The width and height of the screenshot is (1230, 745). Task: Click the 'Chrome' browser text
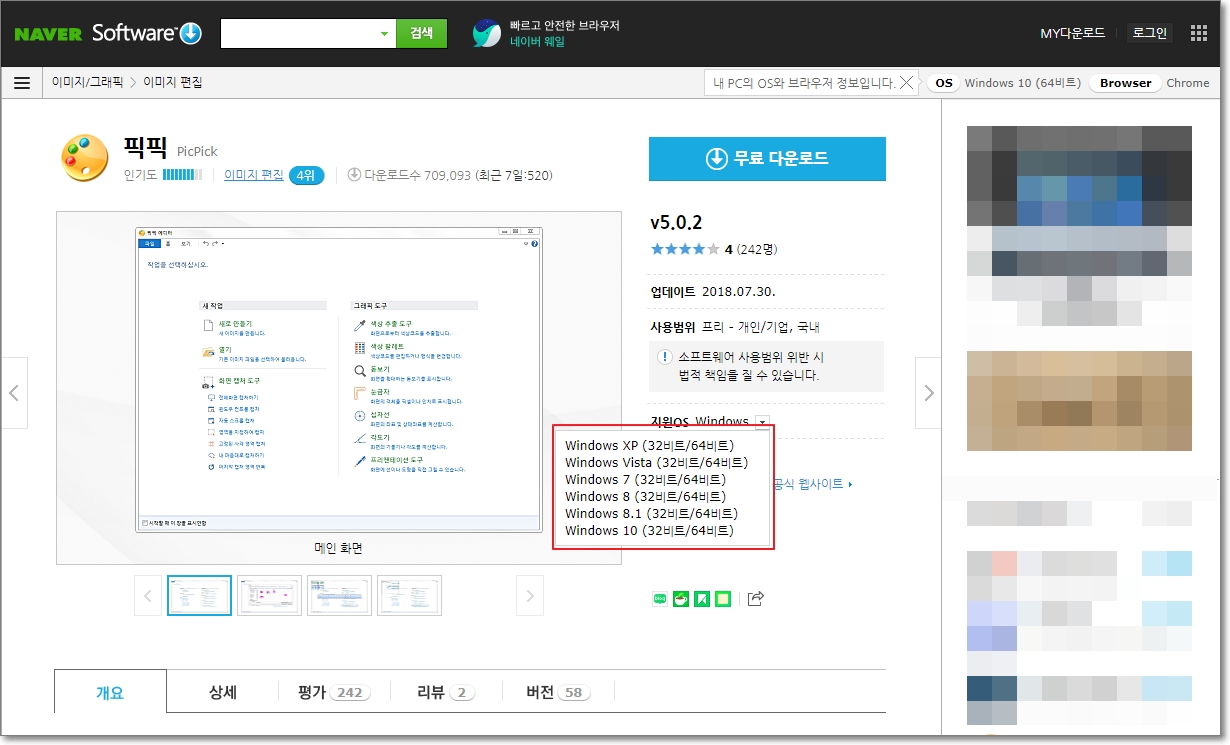(x=1188, y=83)
